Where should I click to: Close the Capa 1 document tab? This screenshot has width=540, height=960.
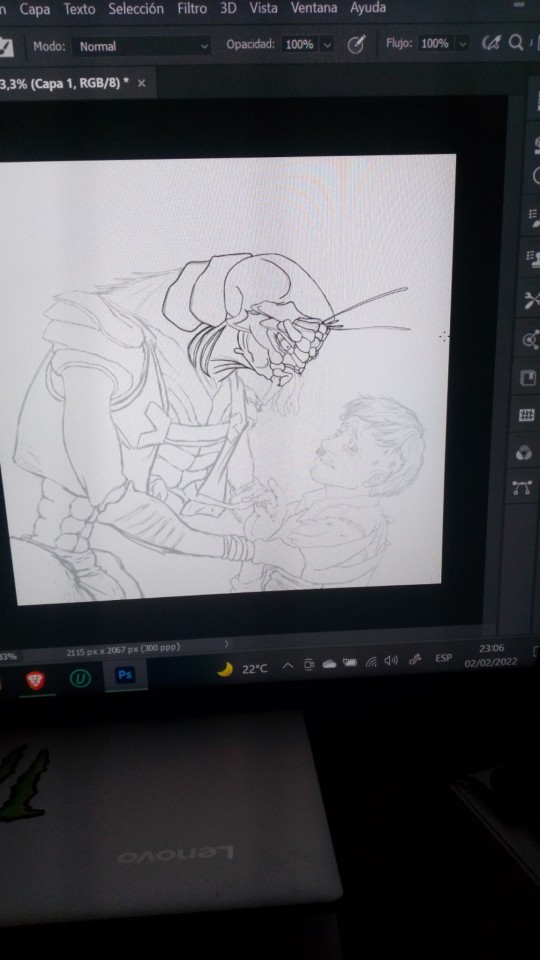coord(141,83)
